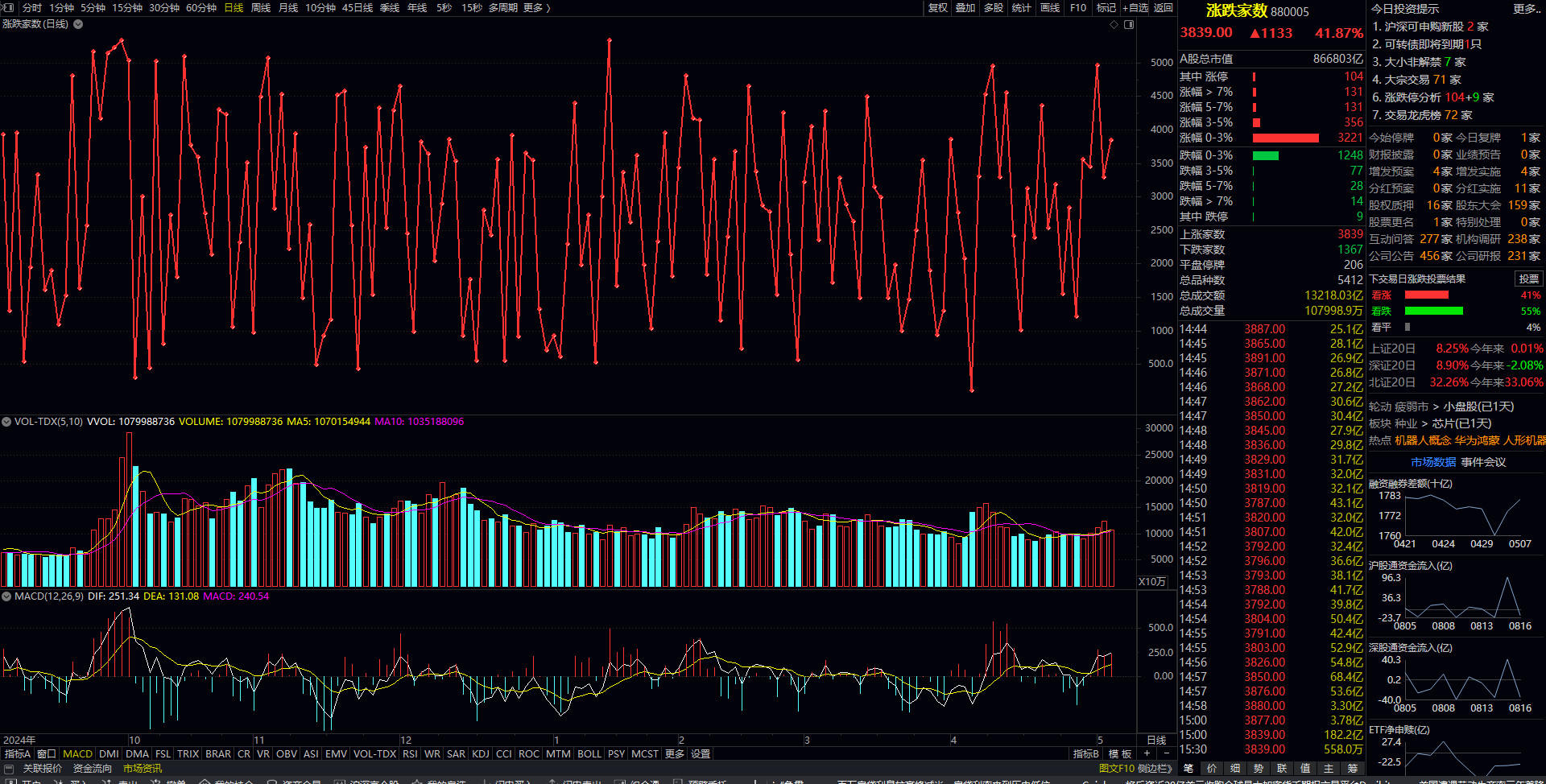Select the TRIX indicator
The image size is (1546, 784).
tap(188, 754)
